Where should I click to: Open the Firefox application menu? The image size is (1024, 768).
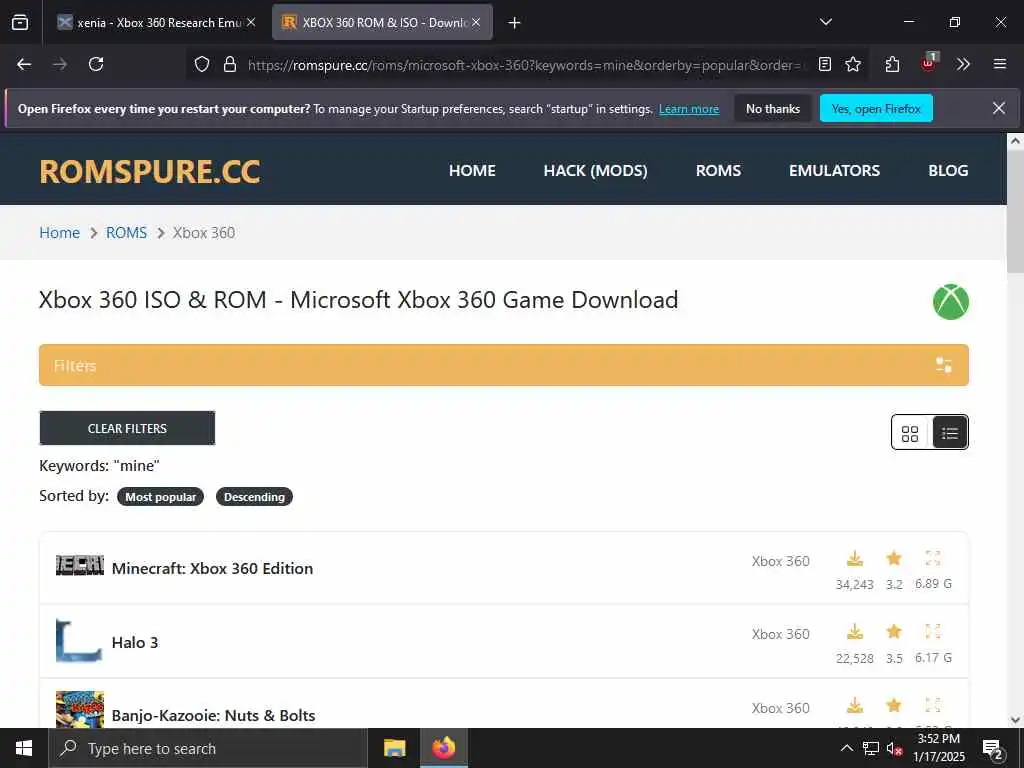point(999,64)
